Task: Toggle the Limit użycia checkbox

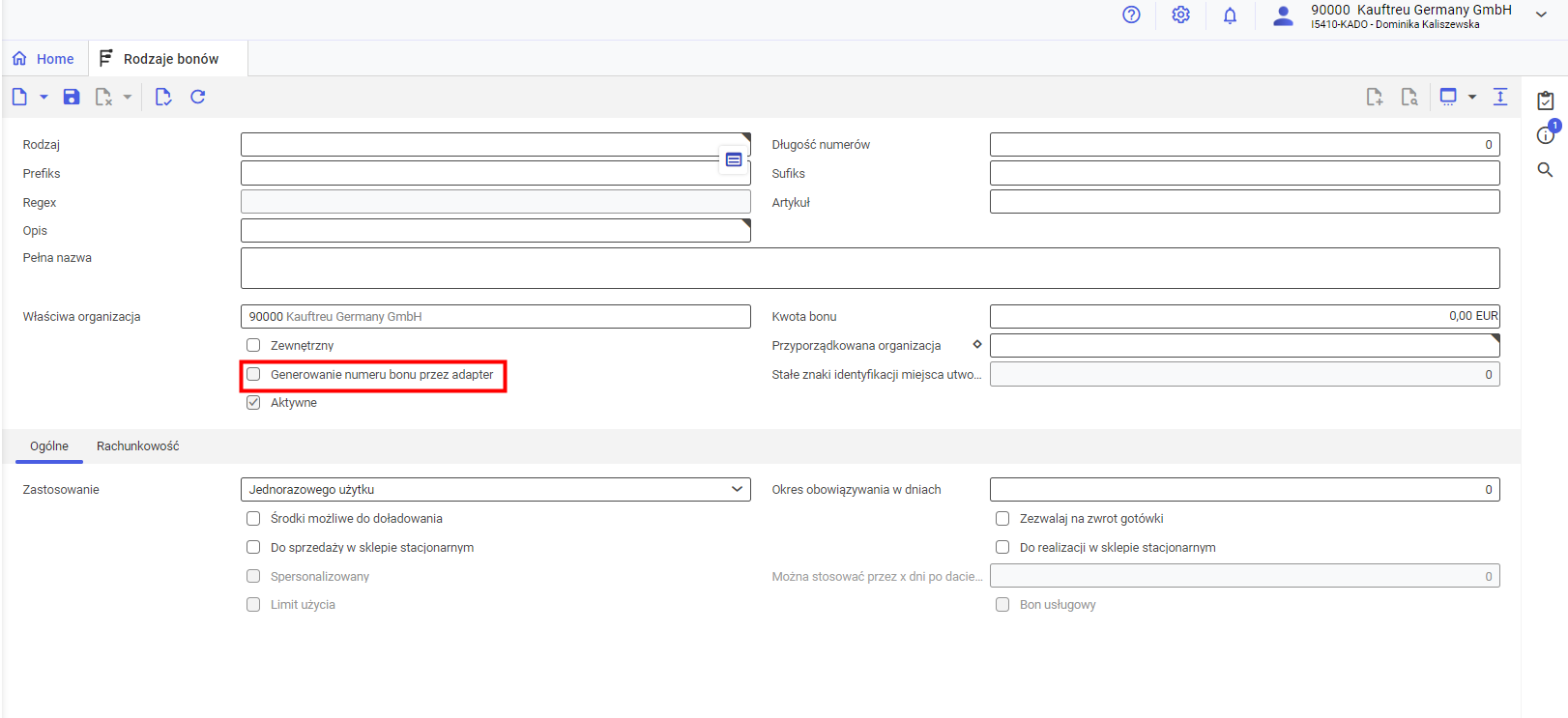Action: pyautogui.click(x=253, y=605)
